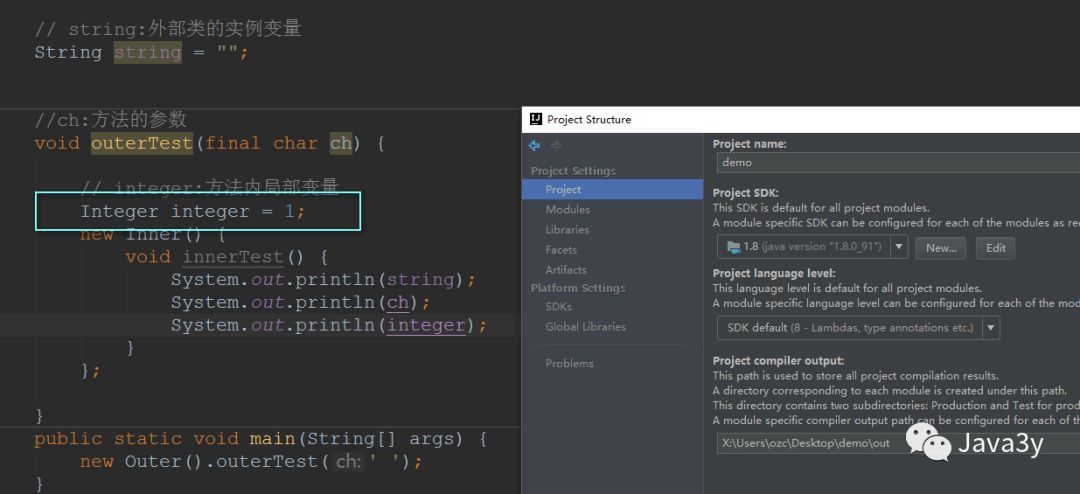Image resolution: width=1080 pixels, height=494 pixels.
Task: Open the Problems page
Action: pos(569,363)
